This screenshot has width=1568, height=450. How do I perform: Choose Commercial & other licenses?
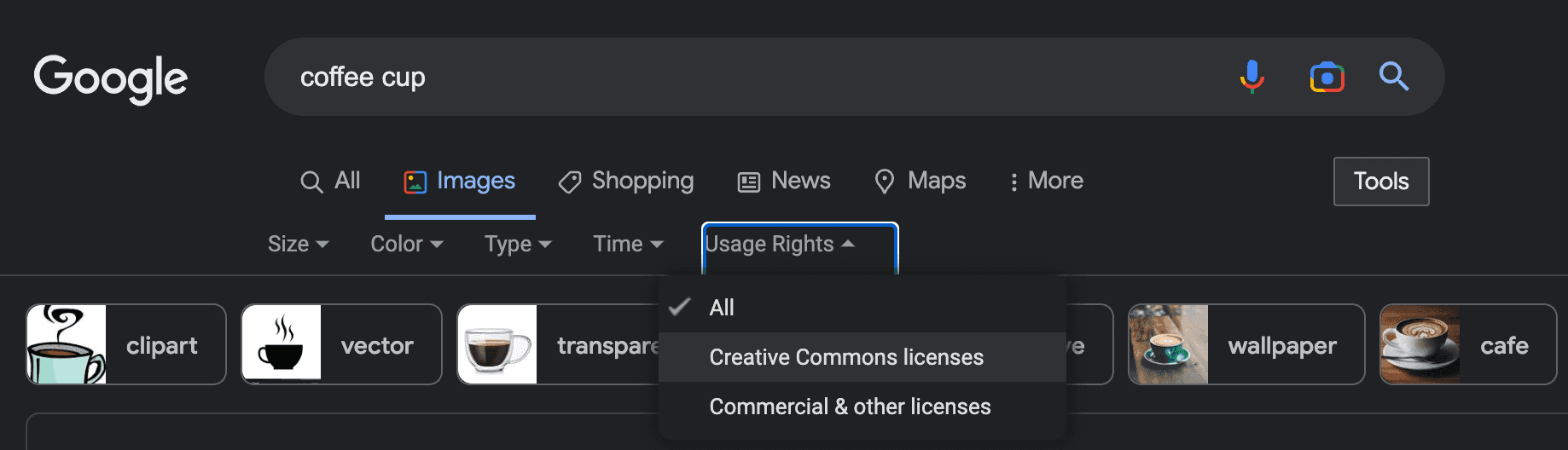pos(862,407)
